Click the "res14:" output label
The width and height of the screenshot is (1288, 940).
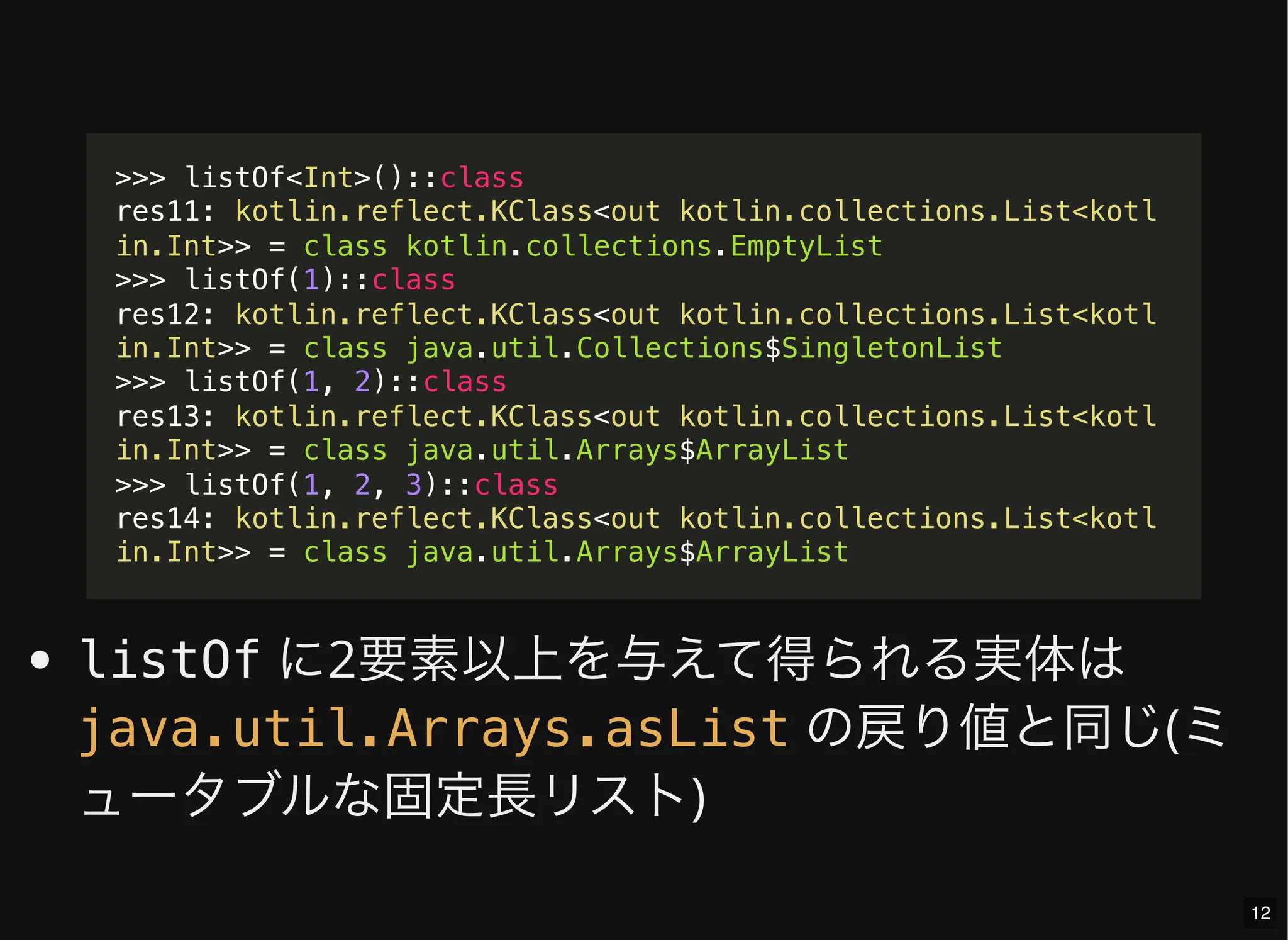(166, 518)
